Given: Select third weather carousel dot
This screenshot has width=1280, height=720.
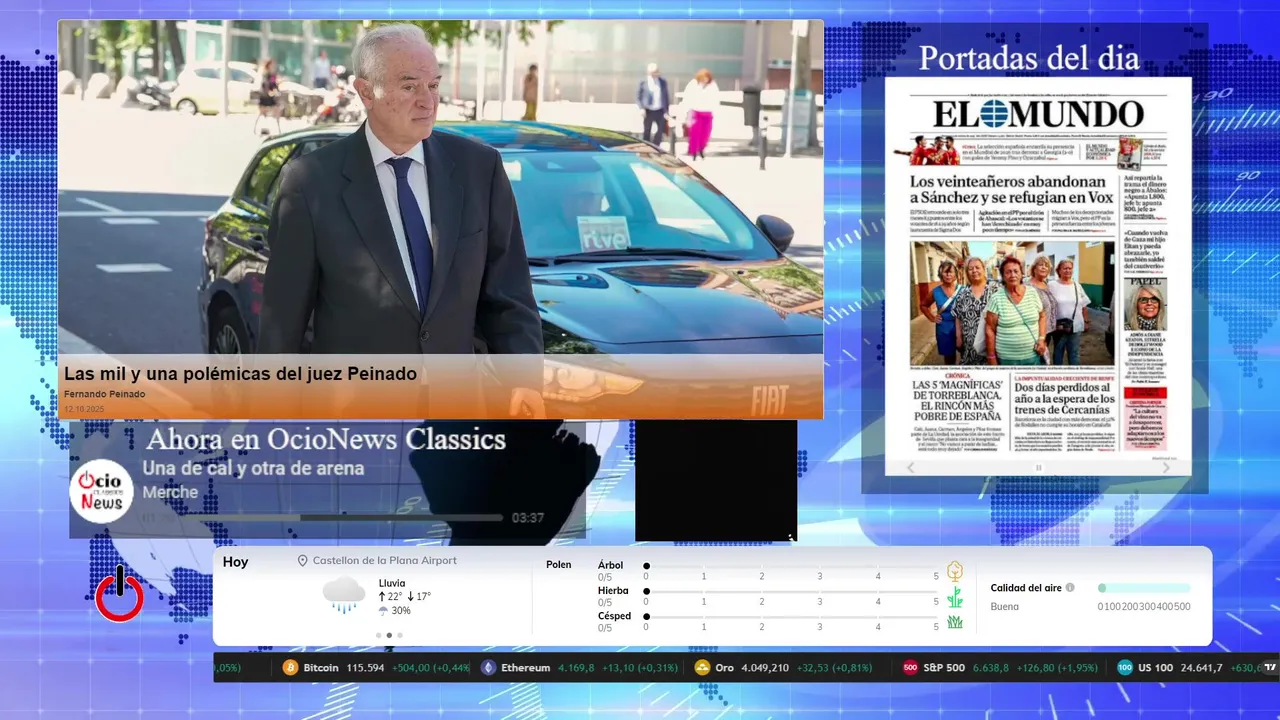Looking at the screenshot, I should [x=400, y=635].
